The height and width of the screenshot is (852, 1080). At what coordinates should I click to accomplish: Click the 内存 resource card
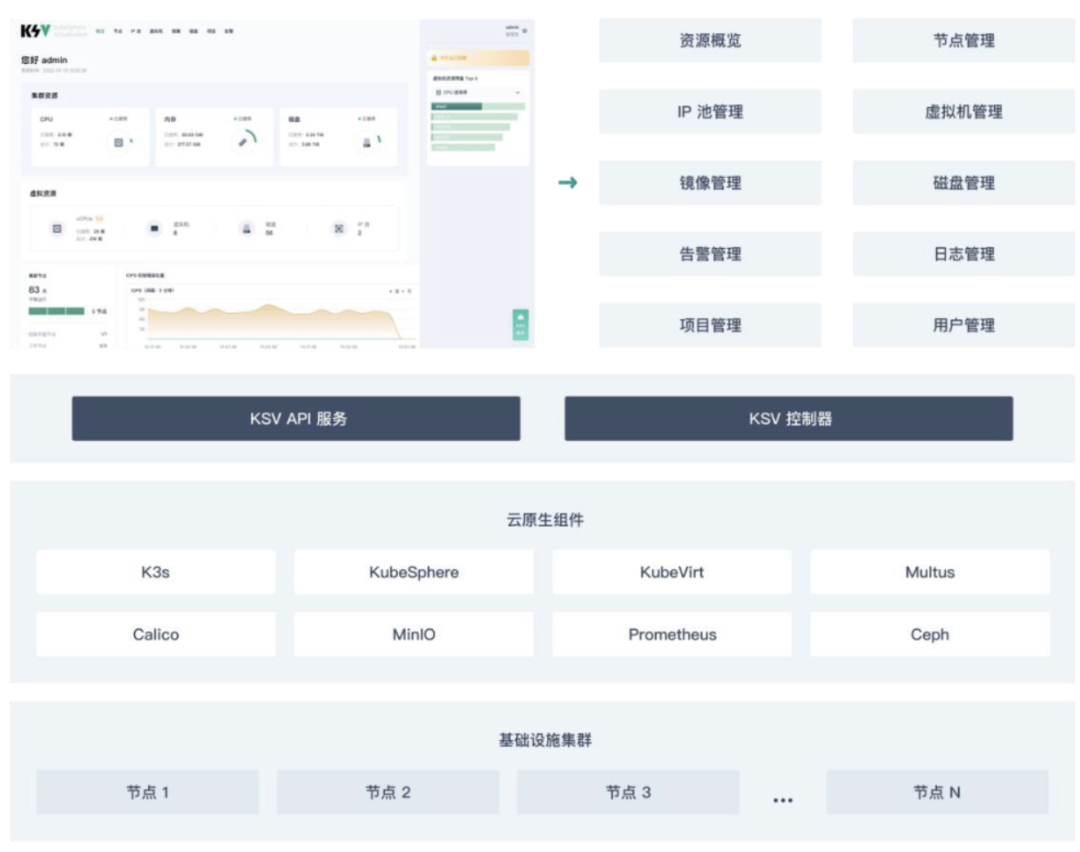click(x=214, y=136)
